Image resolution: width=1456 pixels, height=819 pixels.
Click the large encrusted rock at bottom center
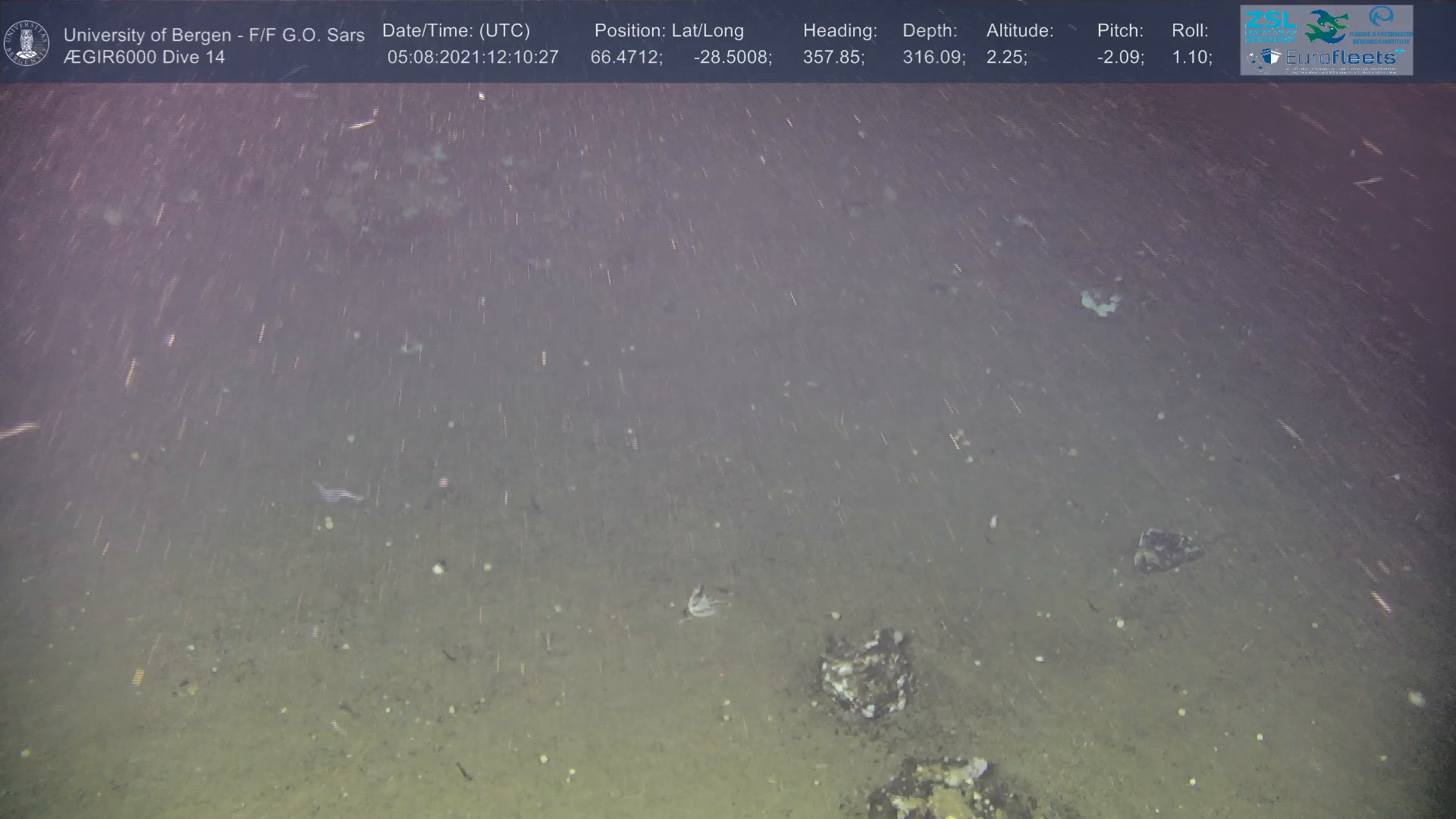[867, 674]
